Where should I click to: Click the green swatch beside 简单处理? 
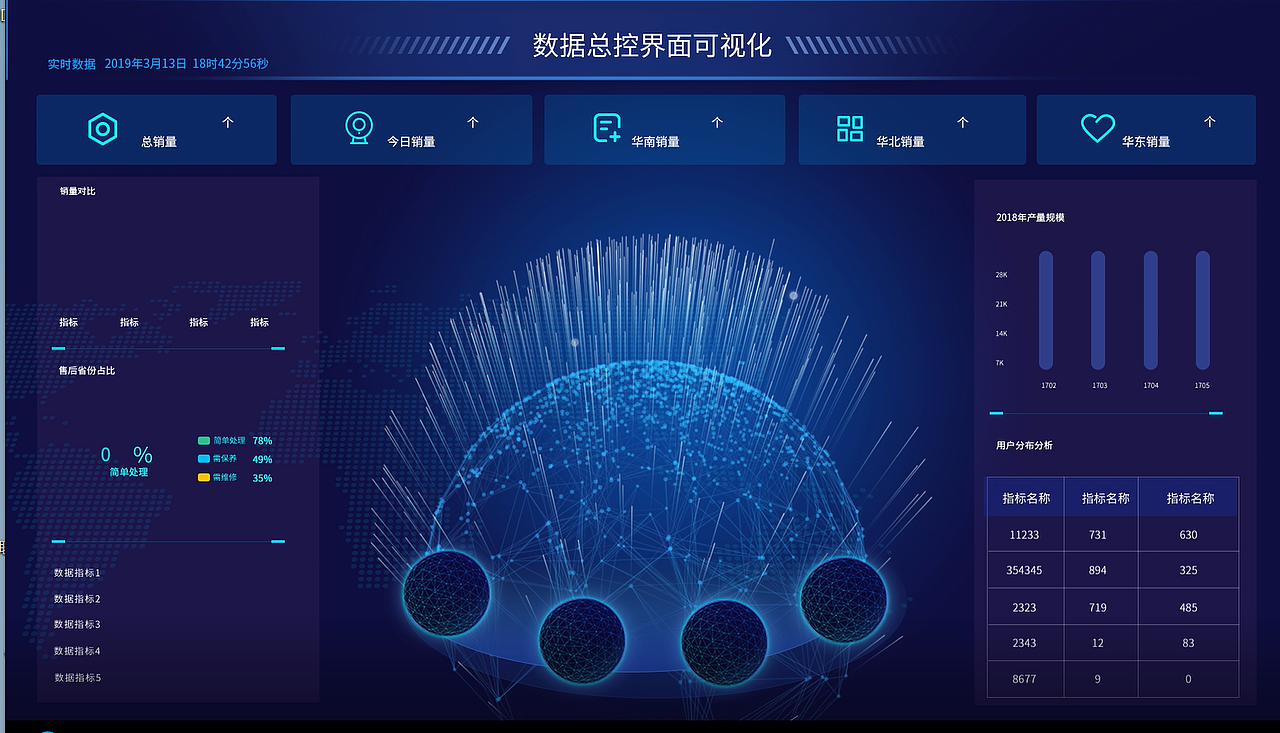pyautogui.click(x=203, y=440)
